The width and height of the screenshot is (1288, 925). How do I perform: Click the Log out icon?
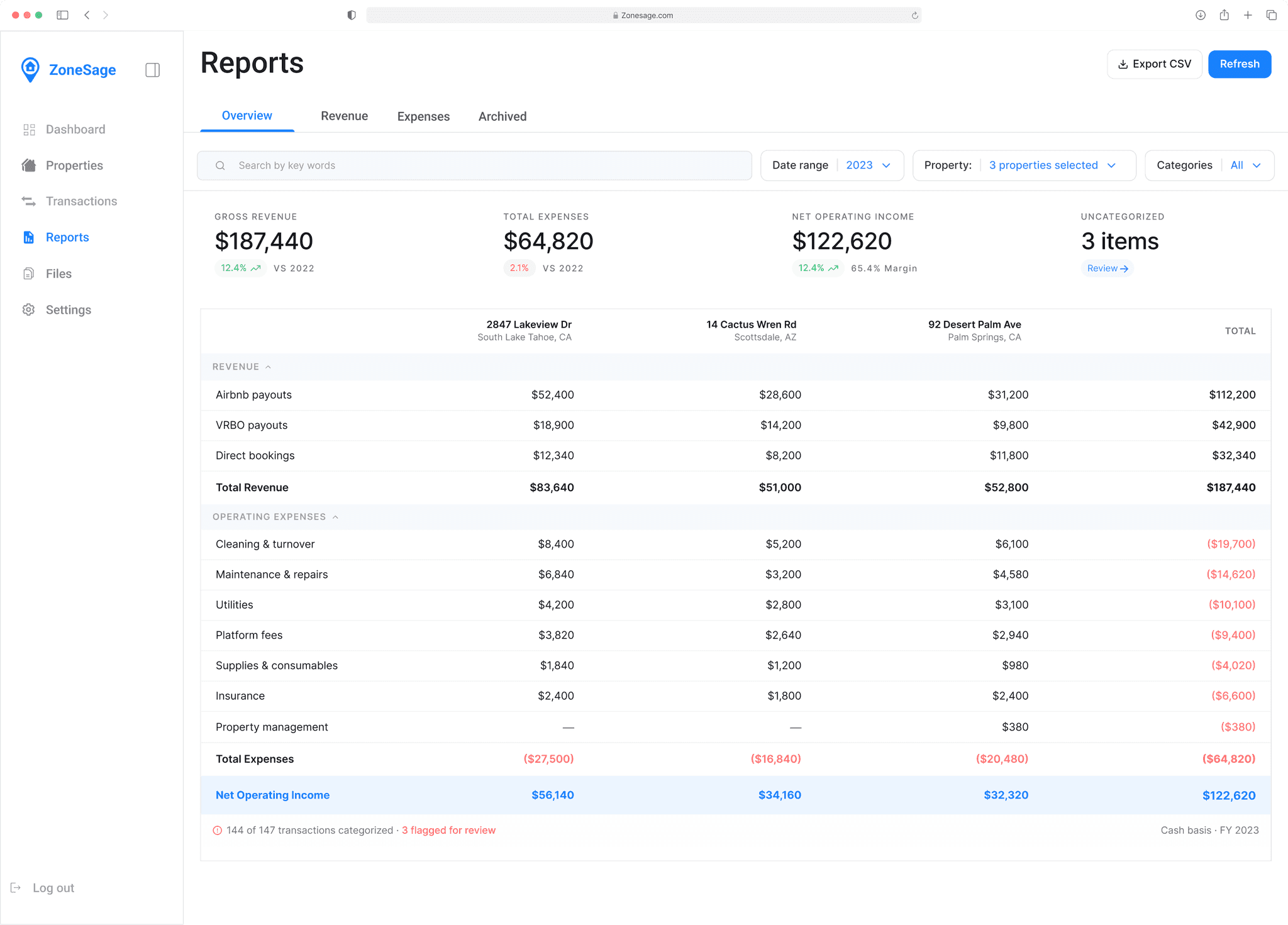[16, 887]
